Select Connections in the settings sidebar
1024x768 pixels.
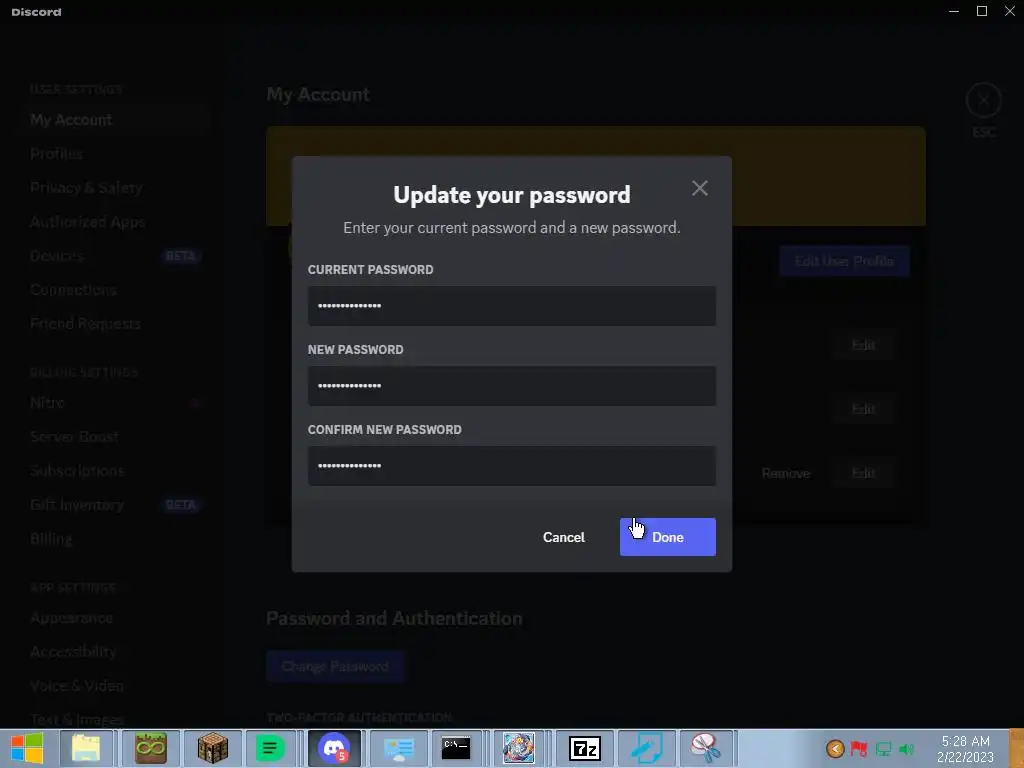pyautogui.click(x=113, y=289)
